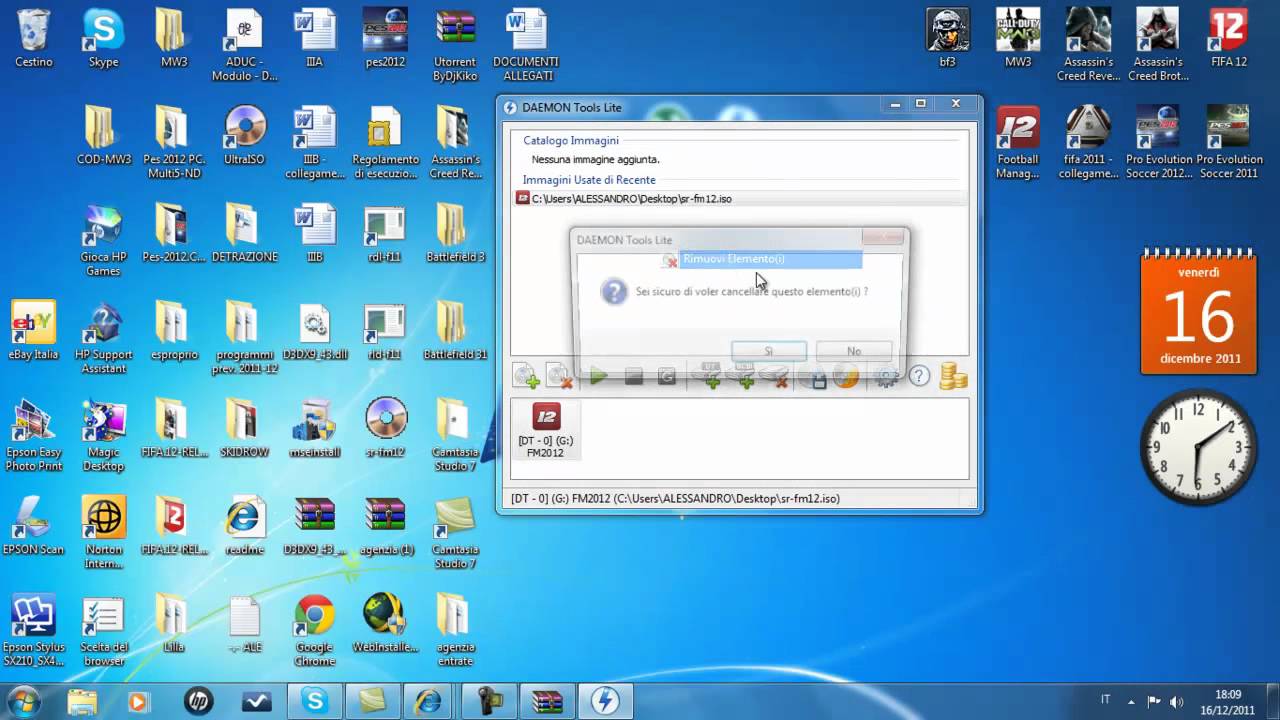Select the Utorrent ByDjKiko archive icon
Image resolution: width=1280 pixels, height=720 pixels.
[456, 45]
